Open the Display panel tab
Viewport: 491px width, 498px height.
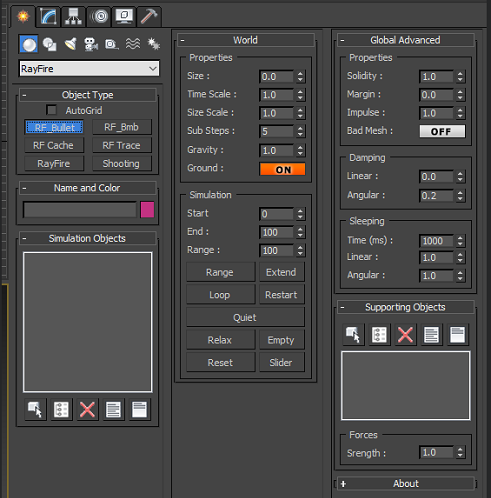pos(124,16)
